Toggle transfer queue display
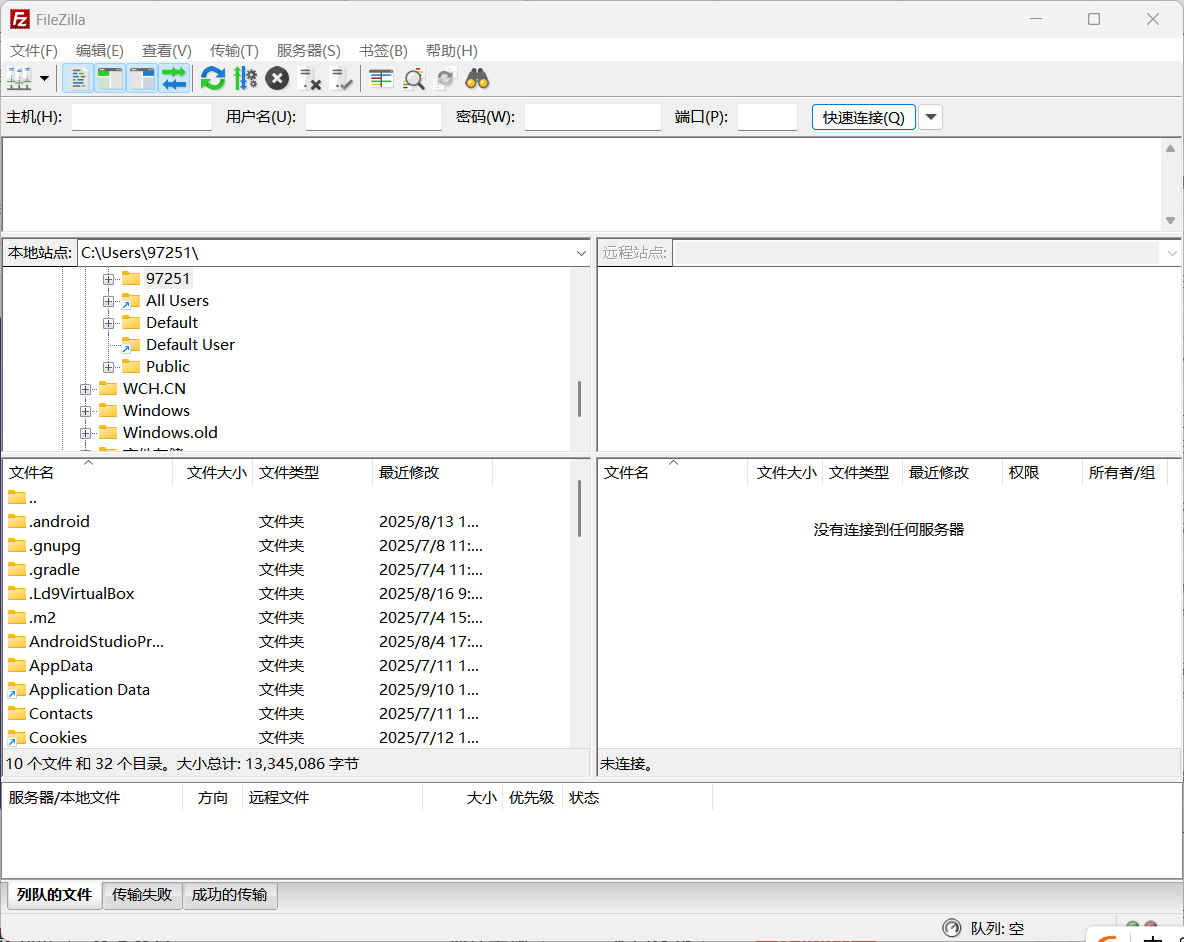 click(x=174, y=78)
